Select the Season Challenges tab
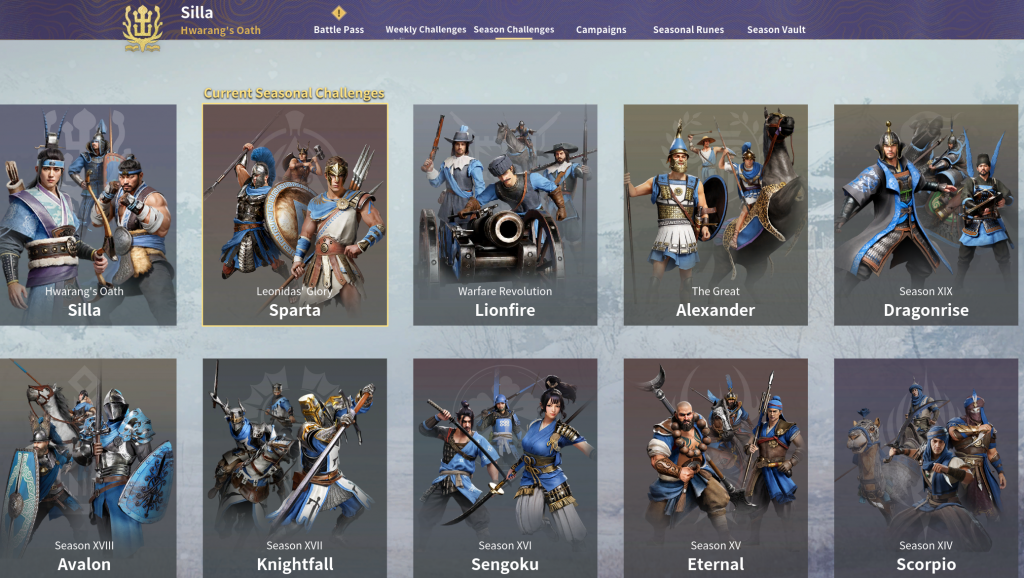 (513, 29)
